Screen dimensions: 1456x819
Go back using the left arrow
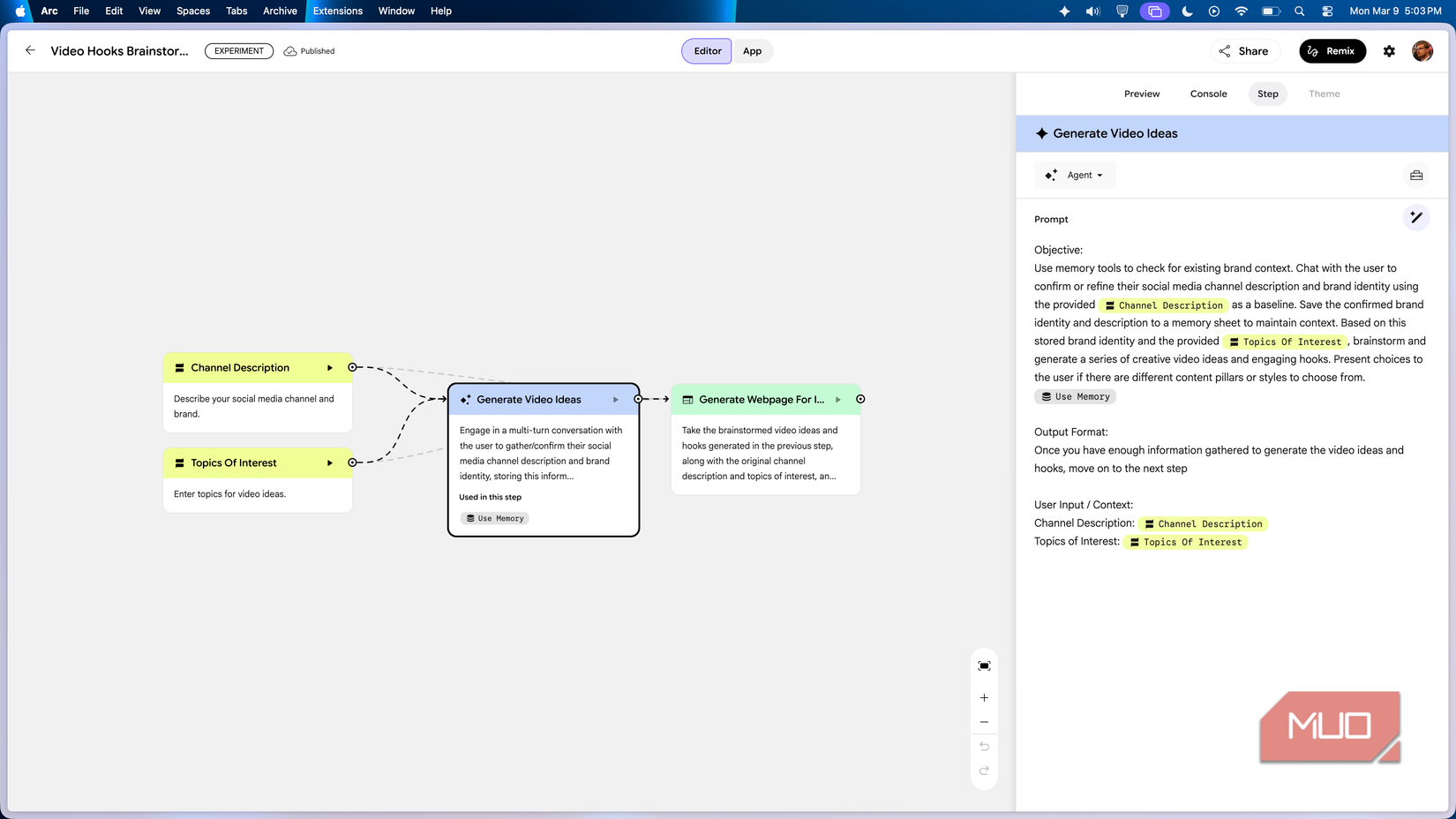pyautogui.click(x=30, y=50)
